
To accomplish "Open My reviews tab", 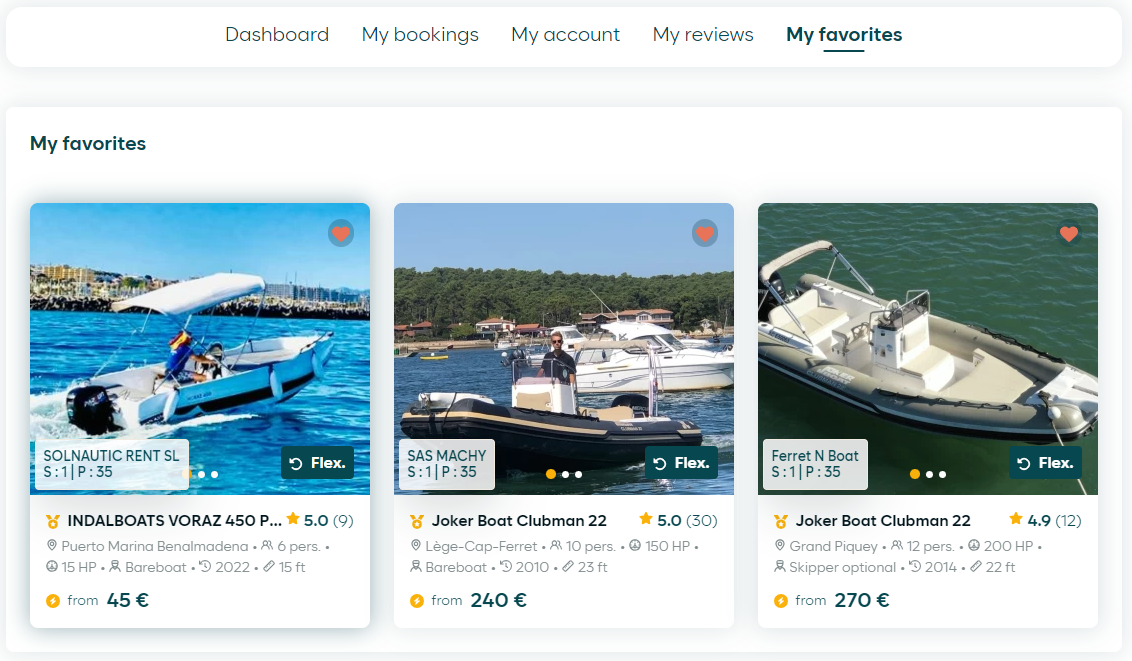I will [x=703, y=35].
